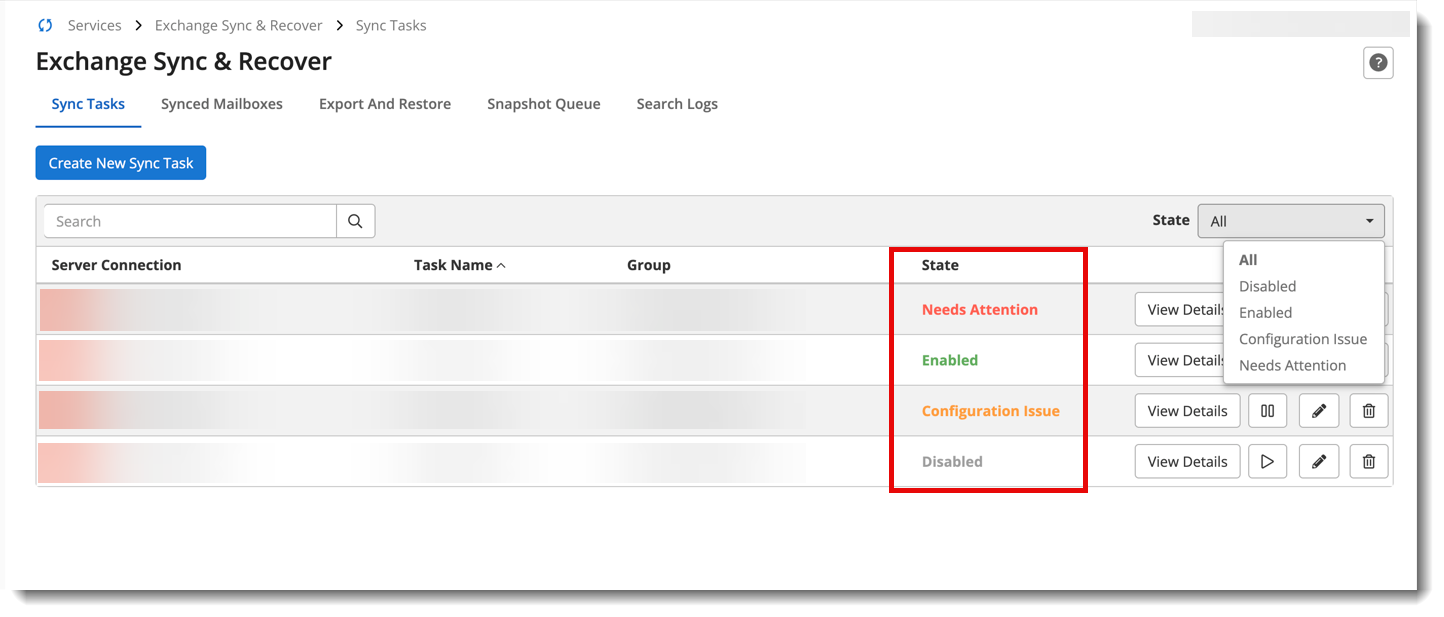1444x617 pixels.
Task: Open the State filter dropdown
Action: (x=1290, y=221)
